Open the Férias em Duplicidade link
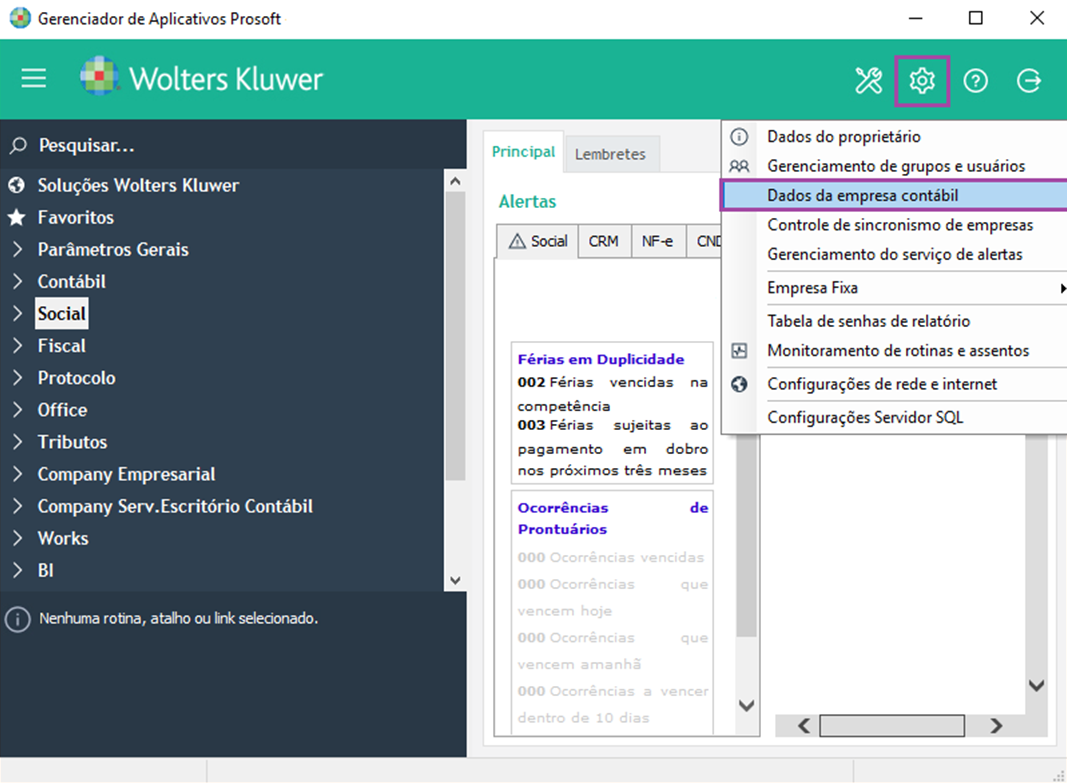 601,359
